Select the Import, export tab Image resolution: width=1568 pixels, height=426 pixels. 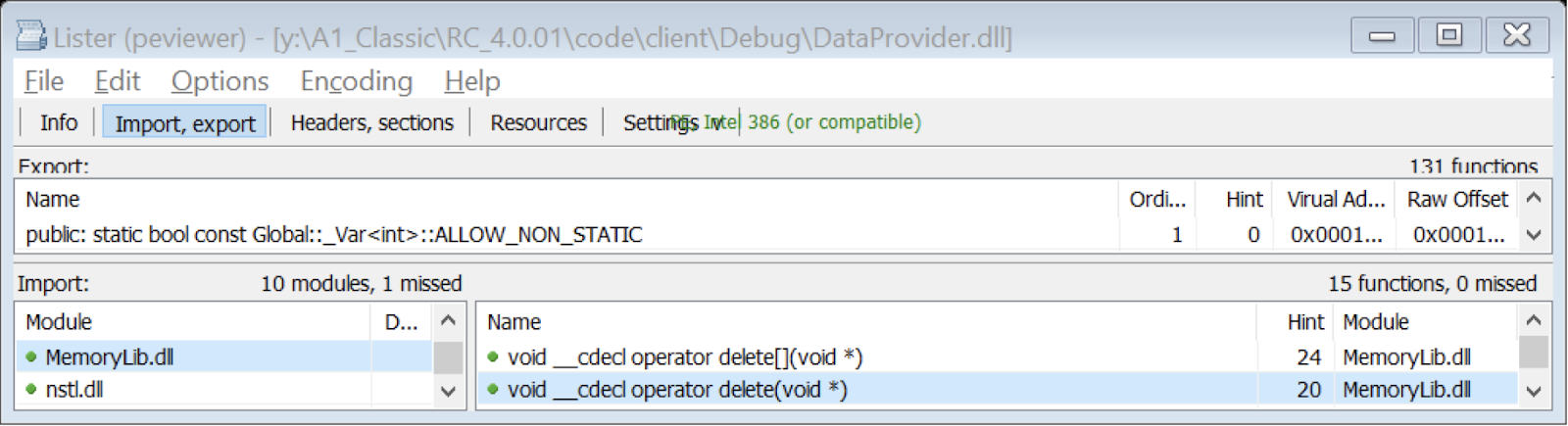[184, 123]
